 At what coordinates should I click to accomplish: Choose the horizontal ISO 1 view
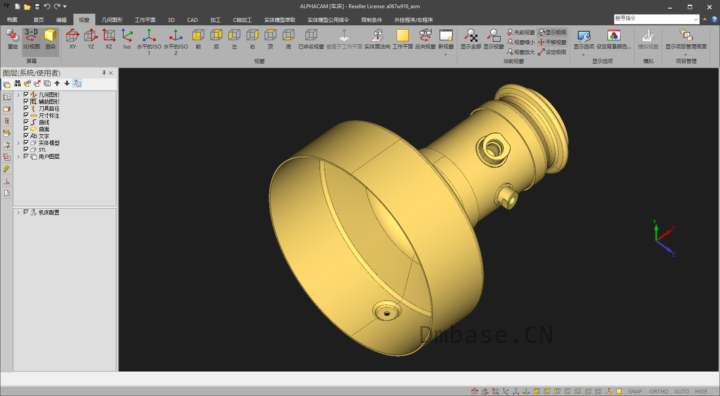coord(149,41)
